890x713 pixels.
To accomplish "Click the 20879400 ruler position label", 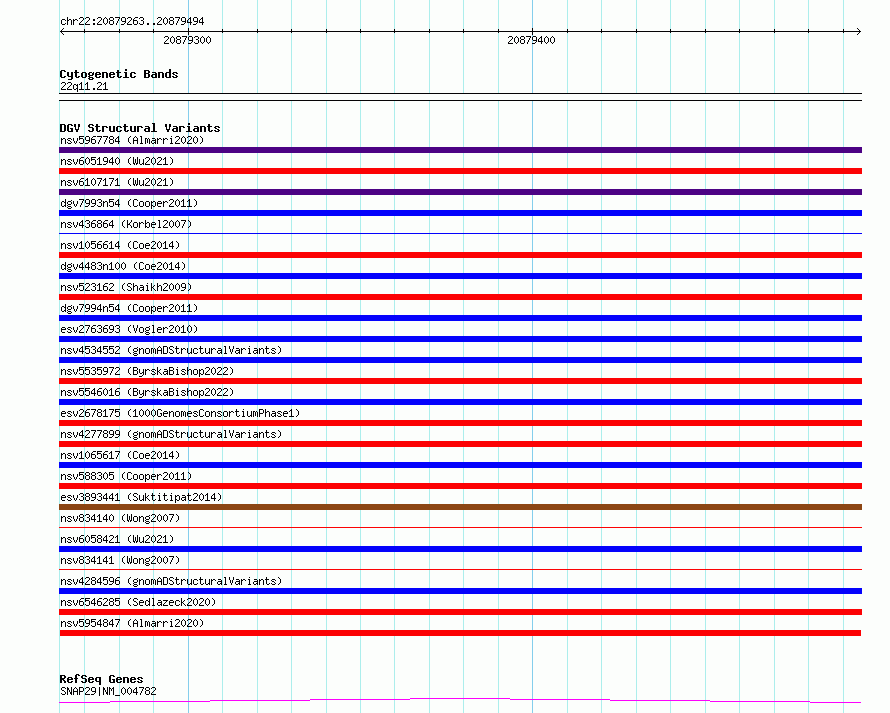I will click(531, 40).
